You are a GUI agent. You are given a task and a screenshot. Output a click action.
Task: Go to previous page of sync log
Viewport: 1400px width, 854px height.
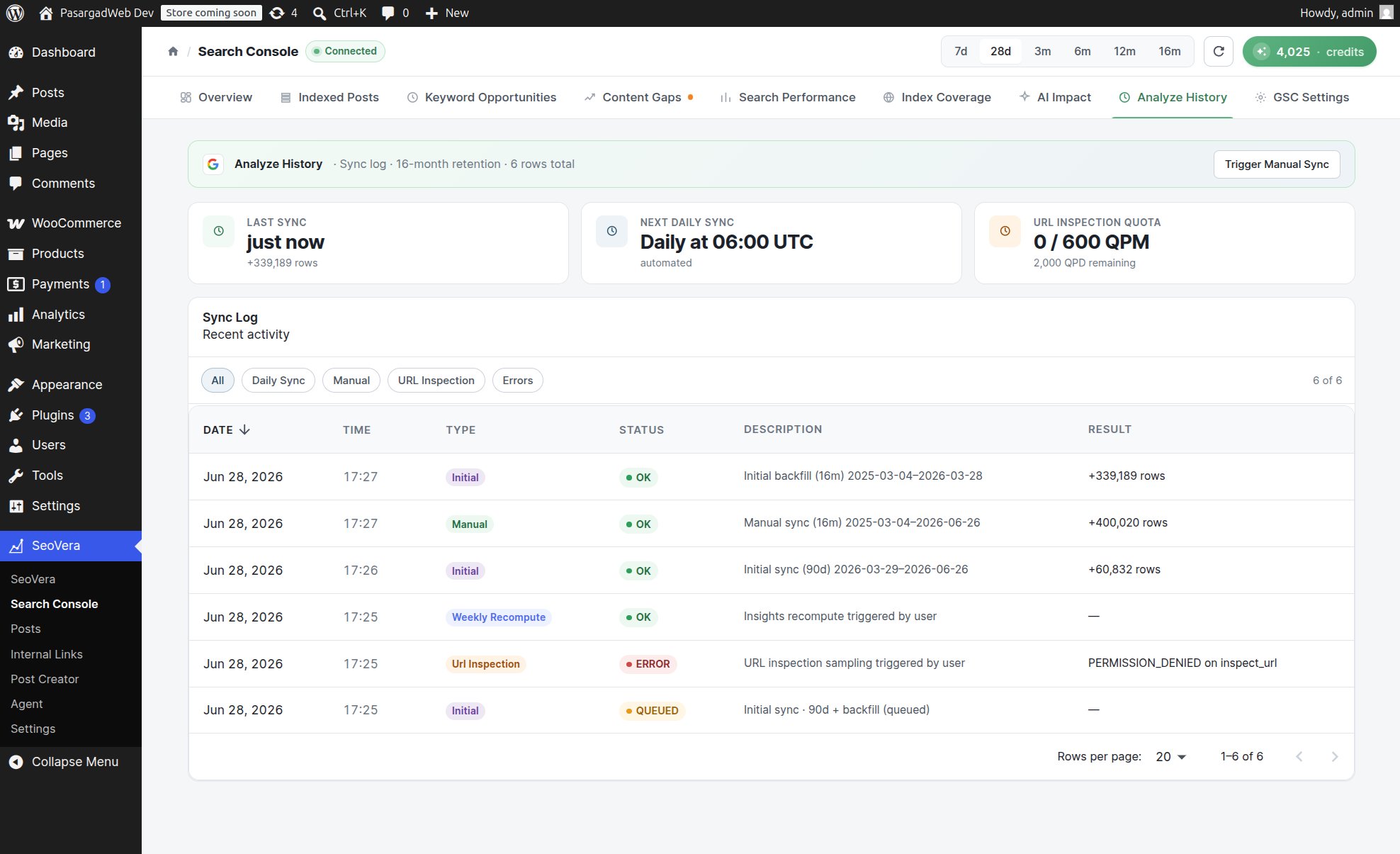[1299, 757]
